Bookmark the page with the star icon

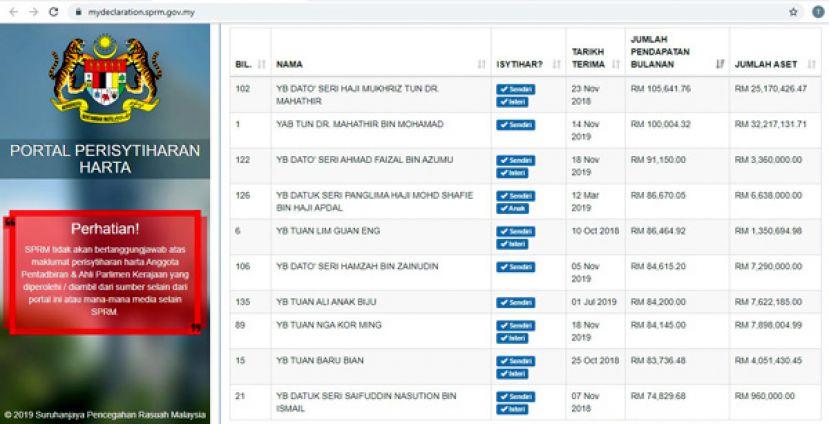pyautogui.click(x=793, y=12)
